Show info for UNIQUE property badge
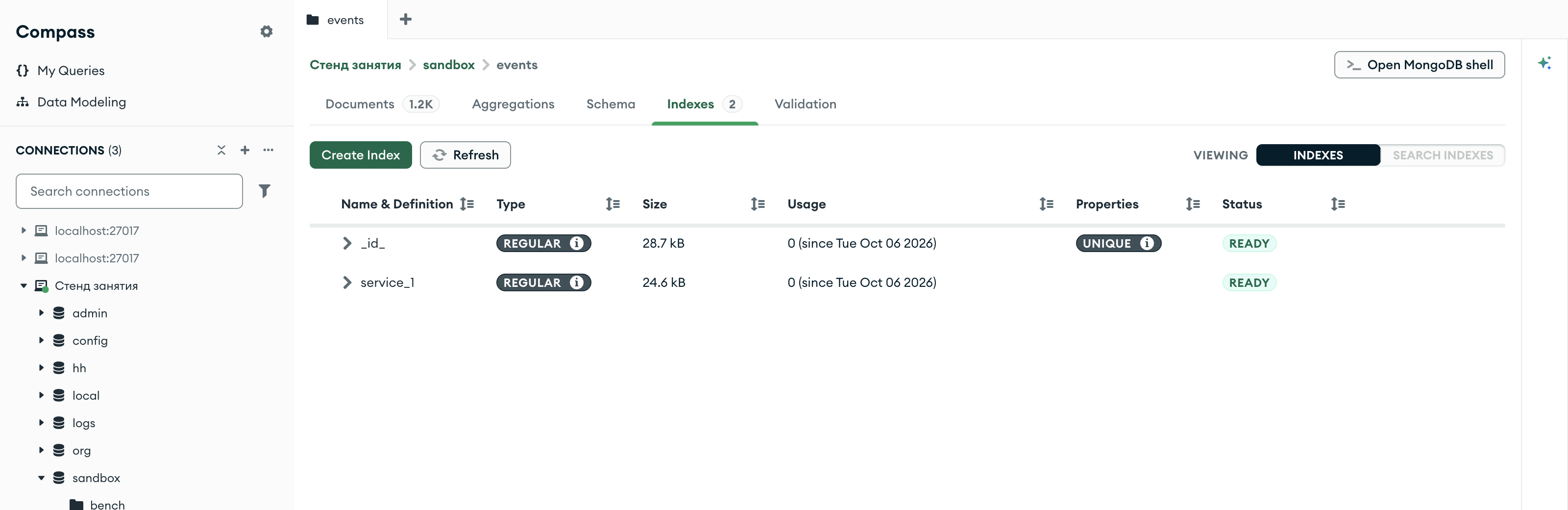The image size is (1568, 510). pyautogui.click(x=1147, y=243)
